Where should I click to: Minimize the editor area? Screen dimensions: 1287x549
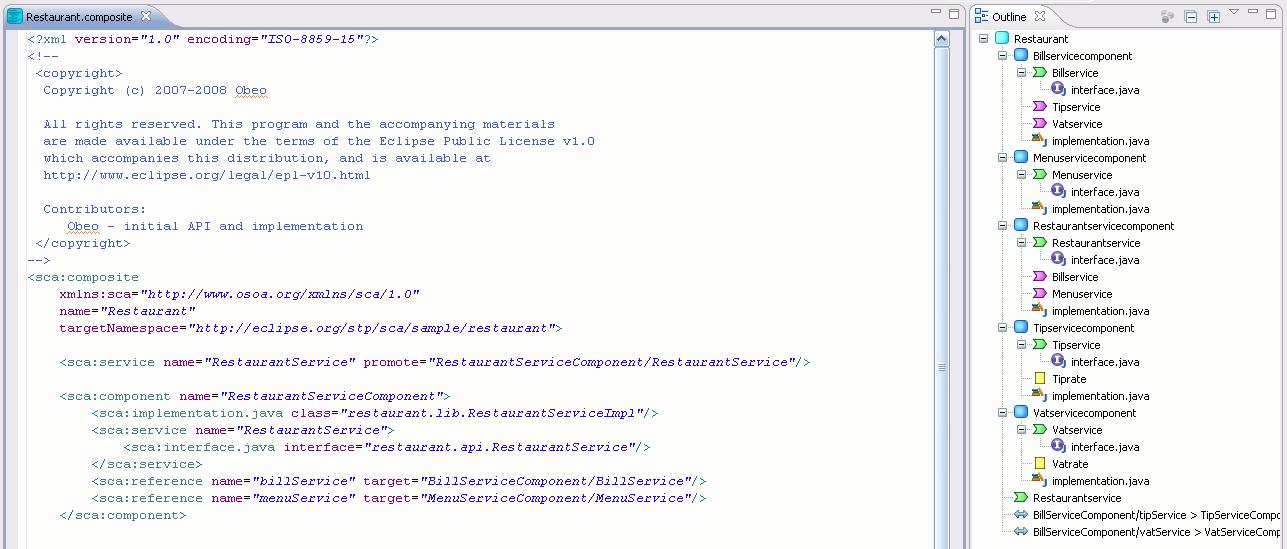tap(937, 12)
